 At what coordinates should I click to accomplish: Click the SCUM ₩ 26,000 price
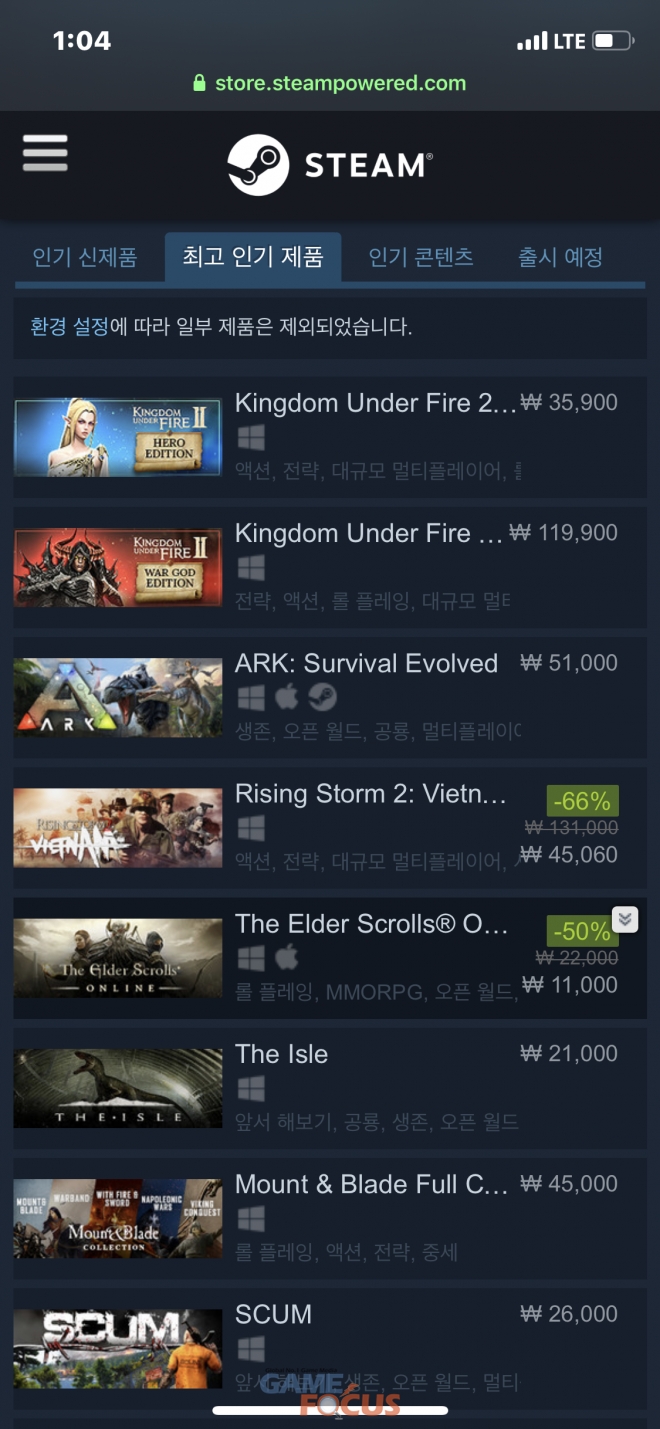pyautogui.click(x=569, y=1314)
